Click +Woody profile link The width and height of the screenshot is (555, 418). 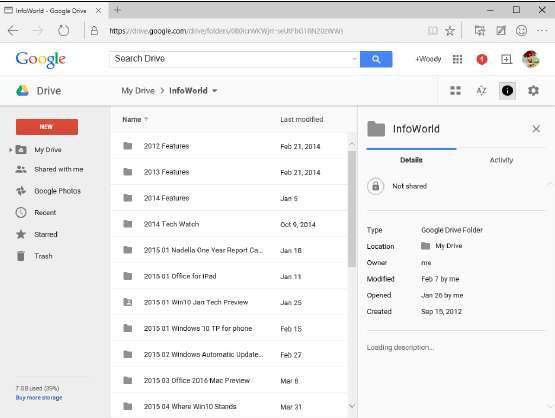(x=428, y=59)
